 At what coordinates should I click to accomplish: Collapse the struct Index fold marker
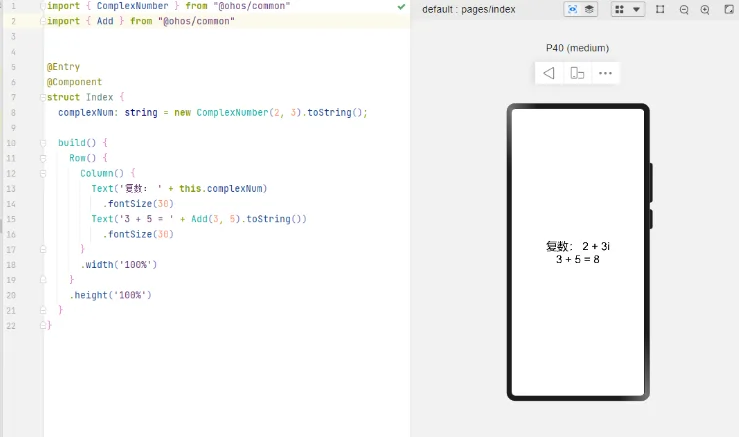click(43, 97)
